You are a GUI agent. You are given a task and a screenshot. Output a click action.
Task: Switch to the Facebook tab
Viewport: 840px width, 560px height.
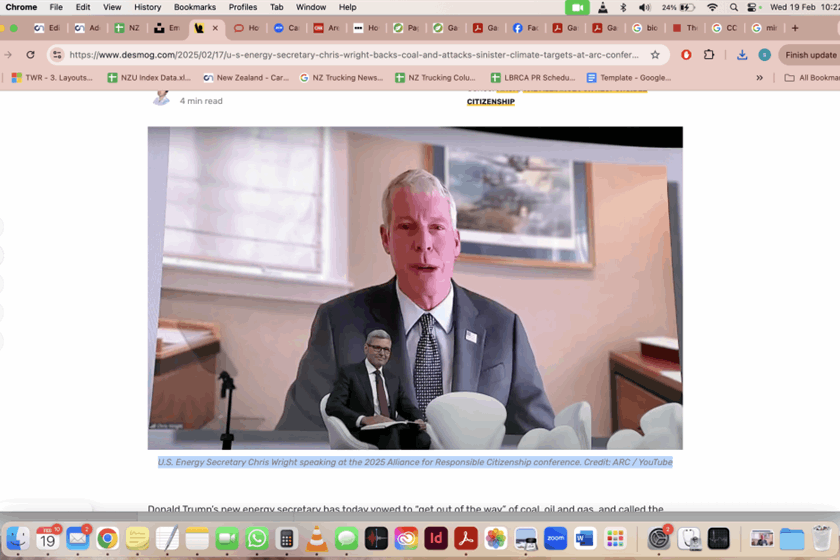pos(525,28)
